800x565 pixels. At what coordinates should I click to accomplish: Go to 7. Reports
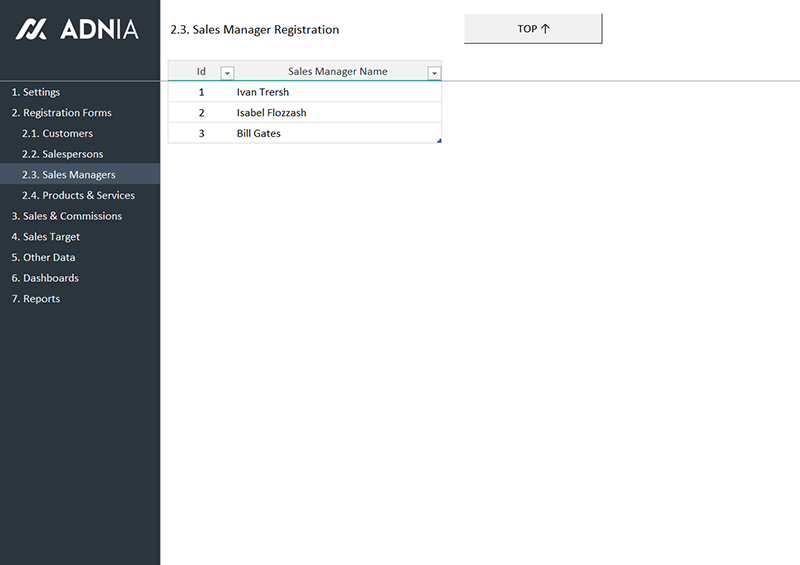click(x=35, y=299)
